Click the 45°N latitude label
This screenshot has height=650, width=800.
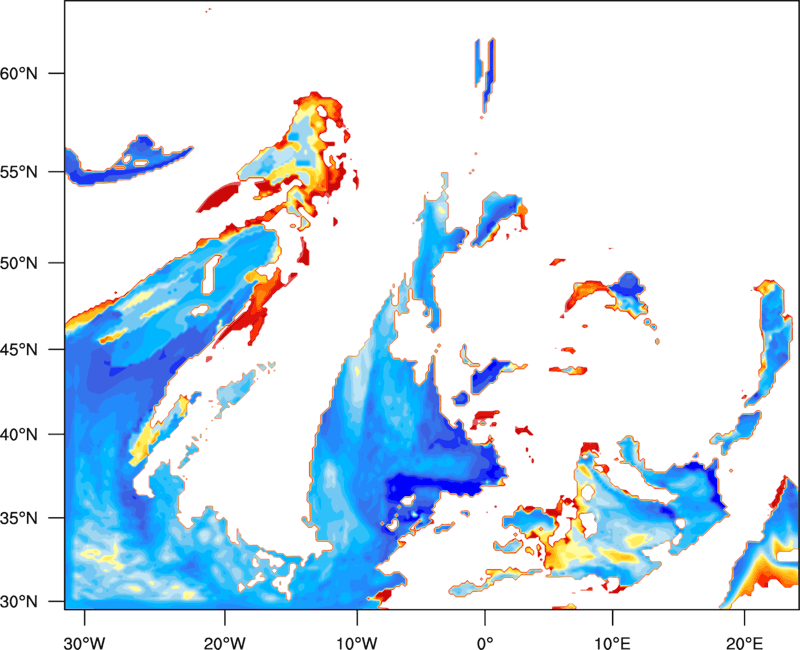click(x=19, y=350)
